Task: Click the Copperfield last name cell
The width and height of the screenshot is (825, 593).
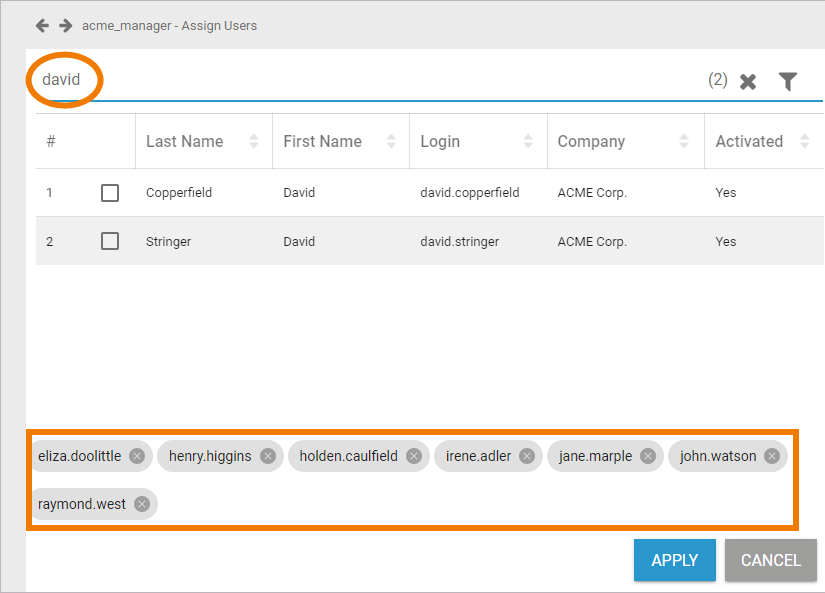Action: click(179, 193)
